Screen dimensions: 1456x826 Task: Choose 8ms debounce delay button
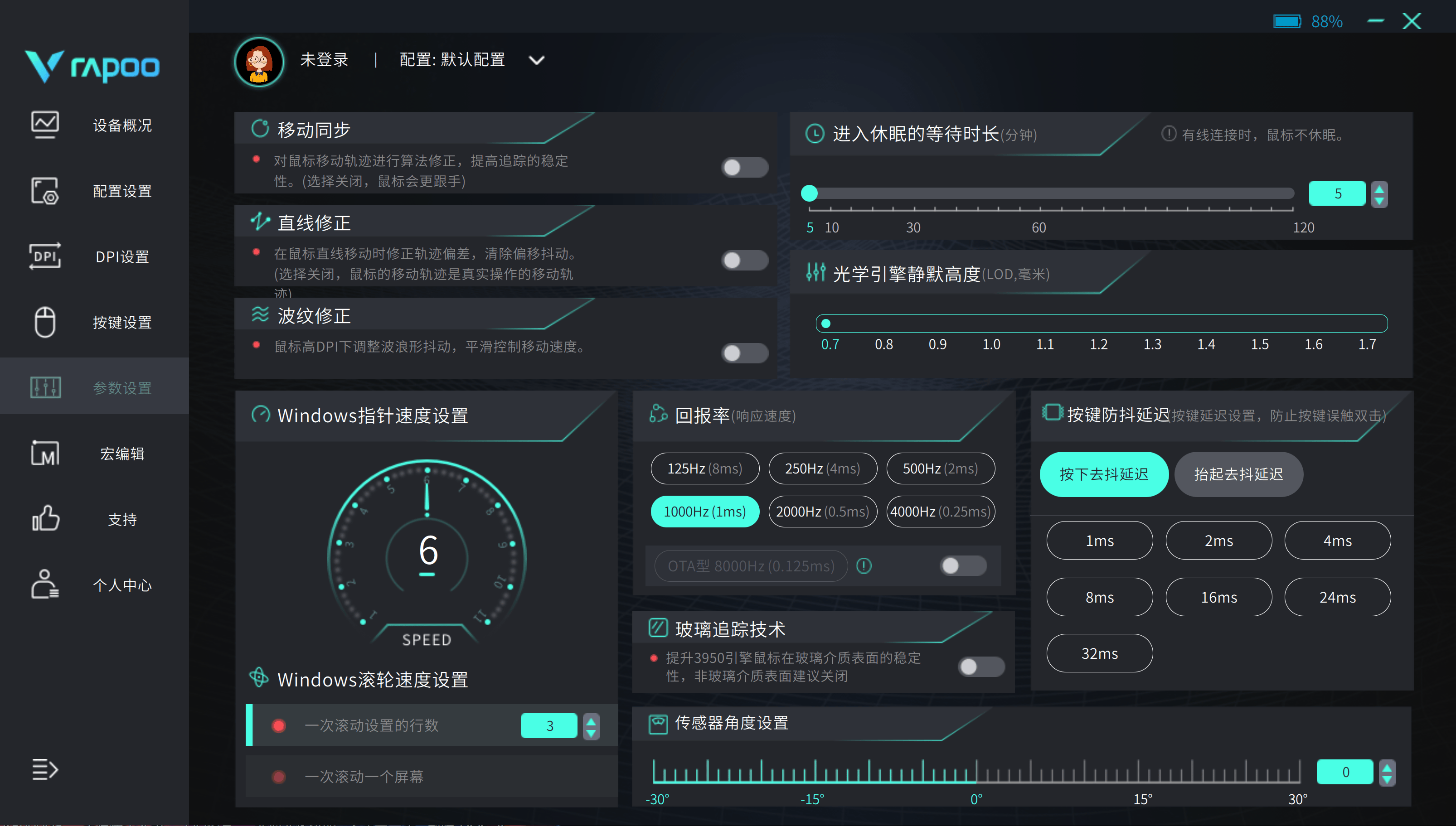pyautogui.click(x=1099, y=597)
